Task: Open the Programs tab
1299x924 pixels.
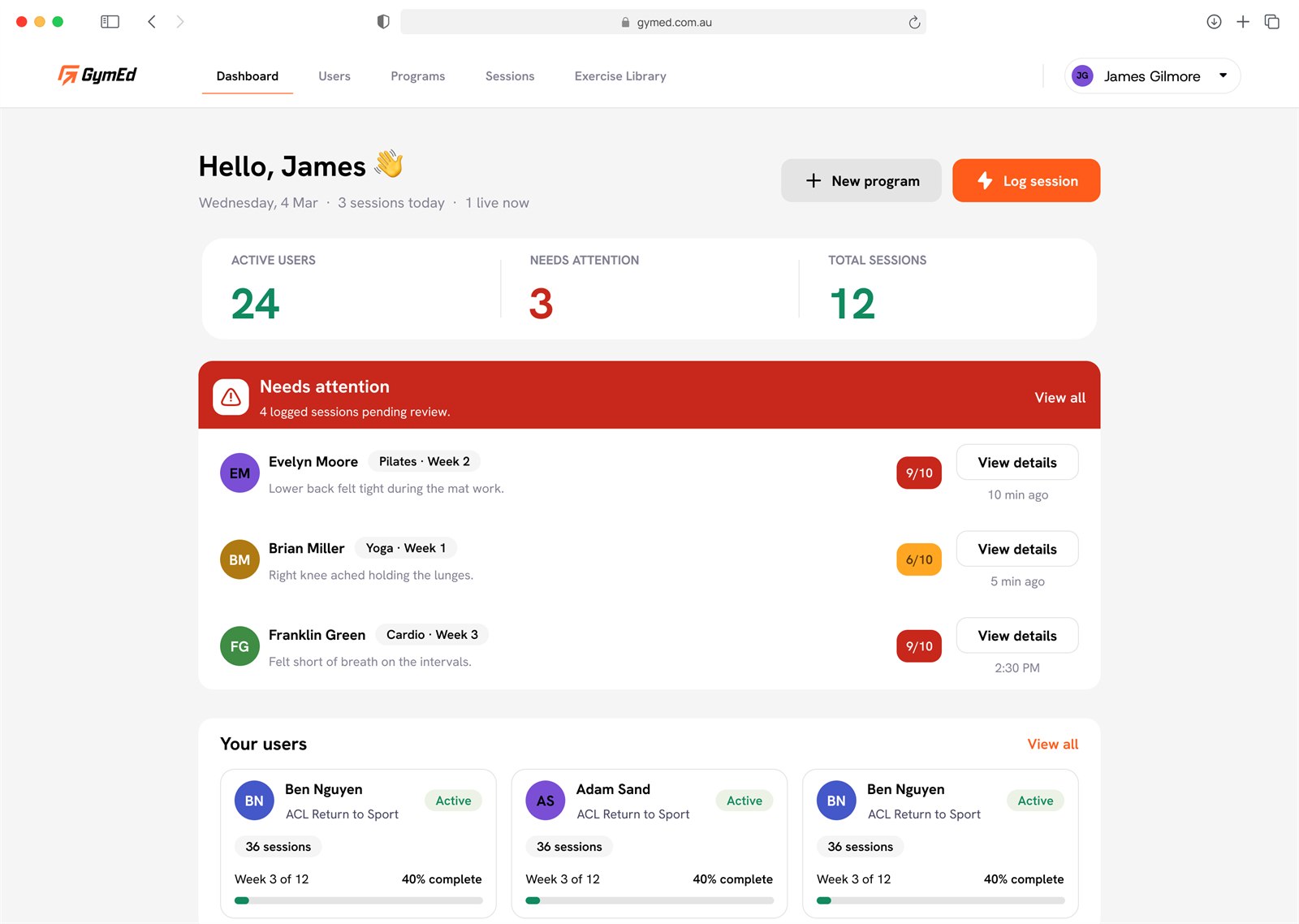Action: (x=418, y=76)
